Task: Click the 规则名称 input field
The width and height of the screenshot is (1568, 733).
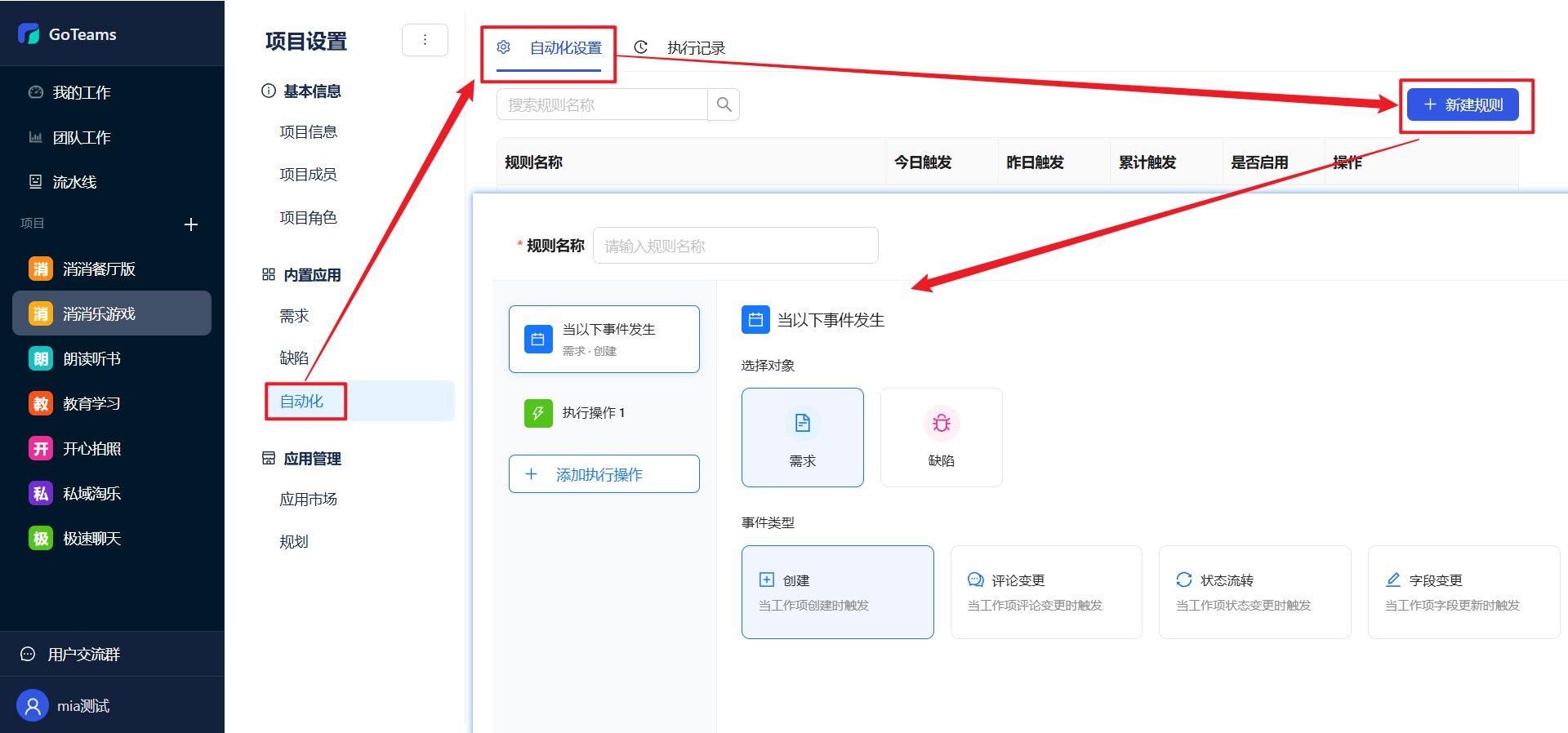Action: [x=736, y=246]
